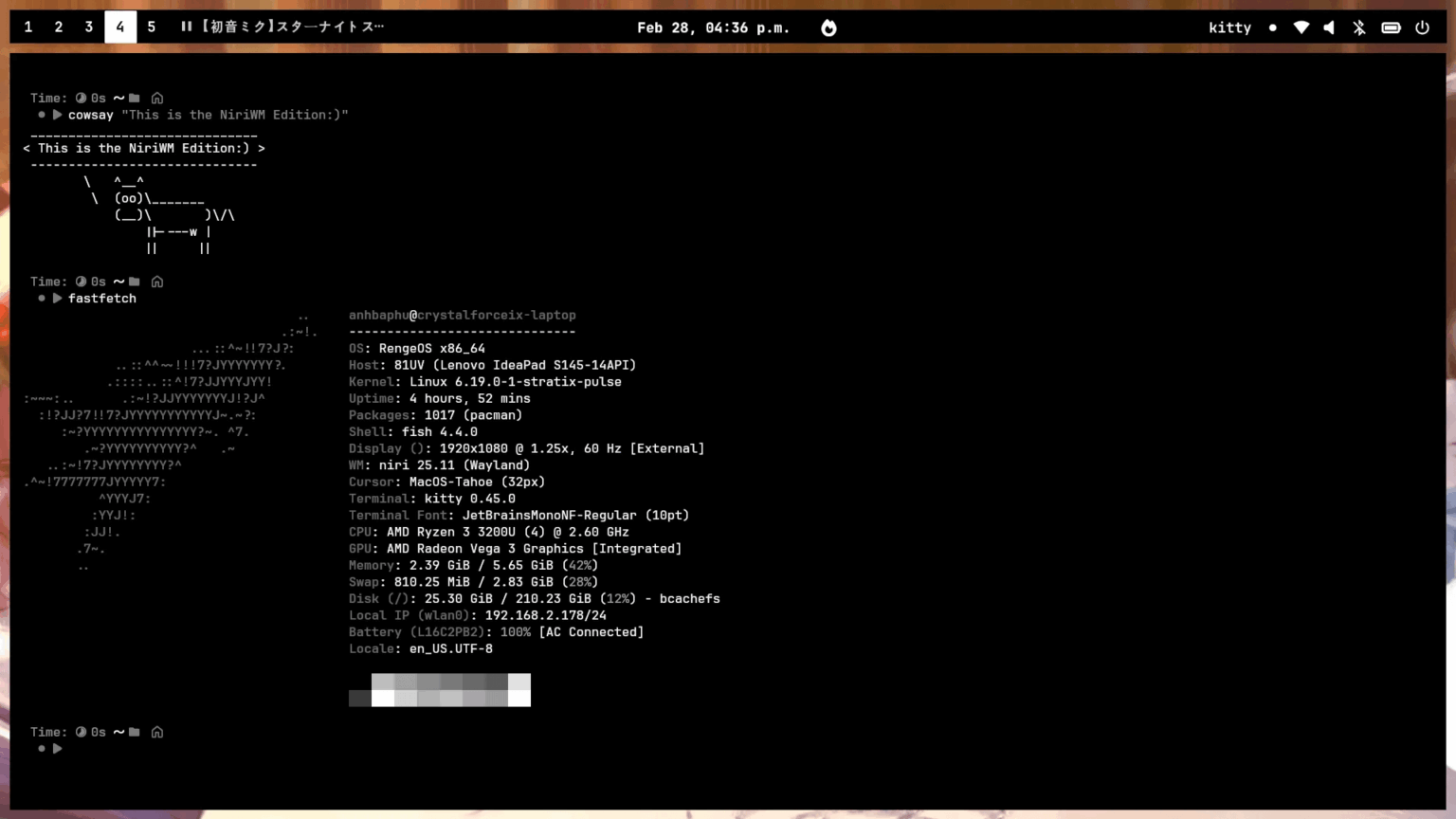Pause the playing Hatsune Miku track

[186, 27]
